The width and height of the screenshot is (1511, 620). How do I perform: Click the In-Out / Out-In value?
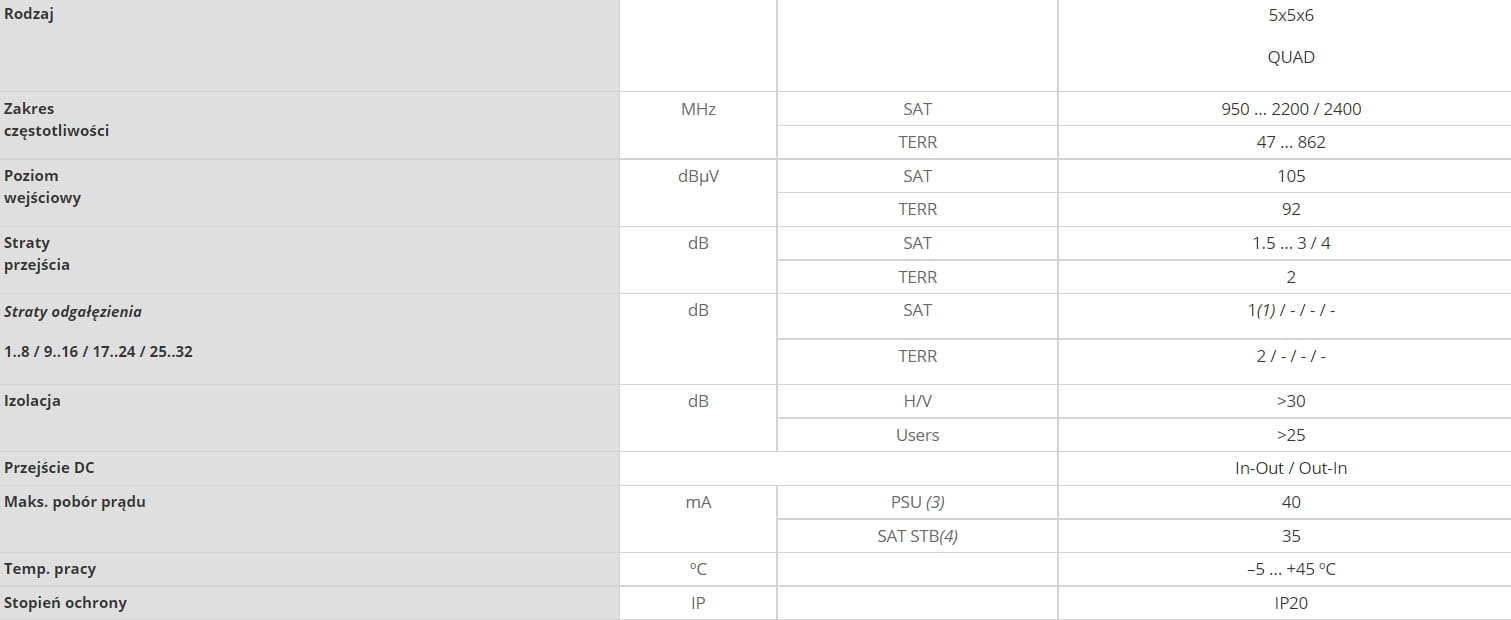coord(1291,468)
